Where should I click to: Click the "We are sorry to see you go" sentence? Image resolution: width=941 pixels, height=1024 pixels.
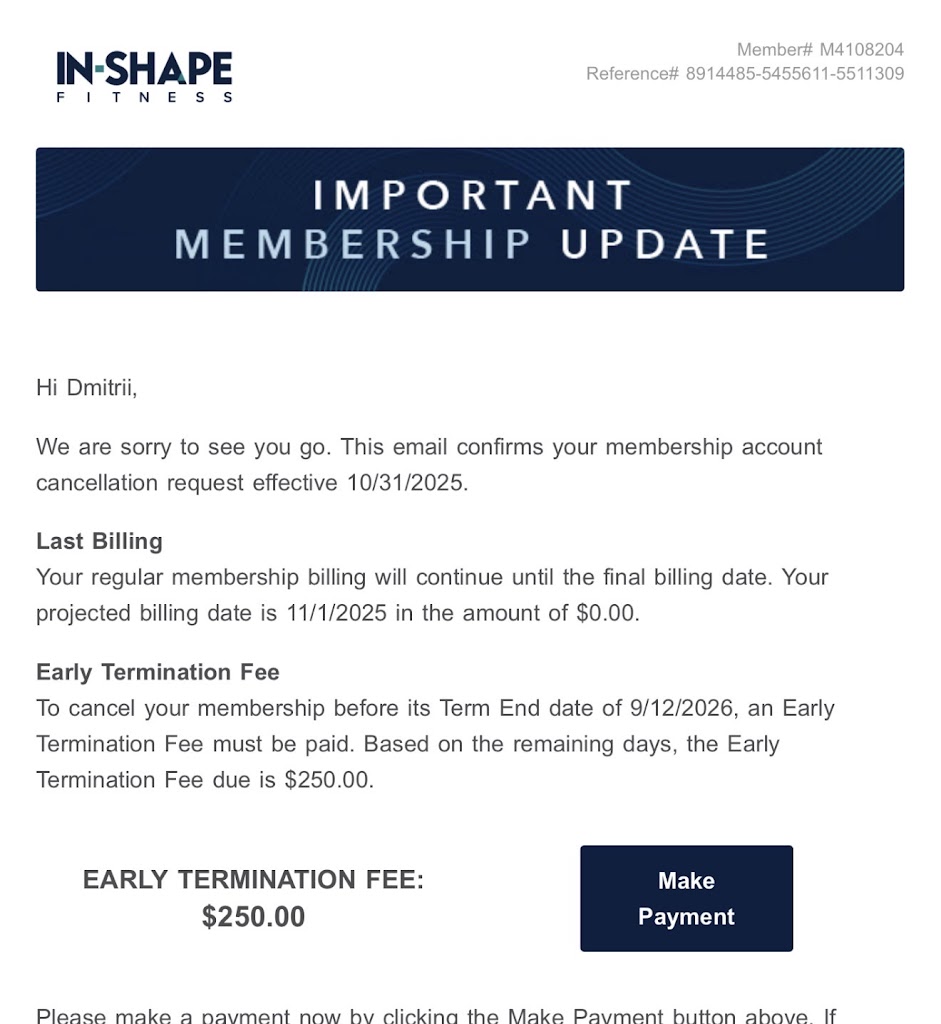coord(181,447)
